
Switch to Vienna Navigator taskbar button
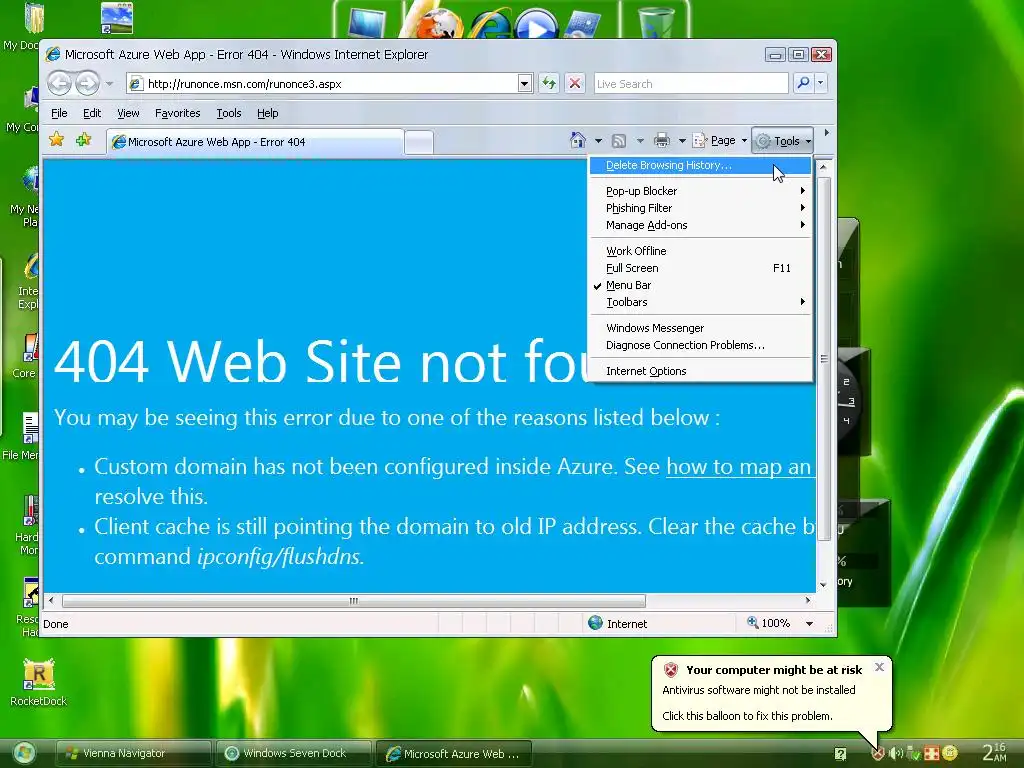pos(133,753)
